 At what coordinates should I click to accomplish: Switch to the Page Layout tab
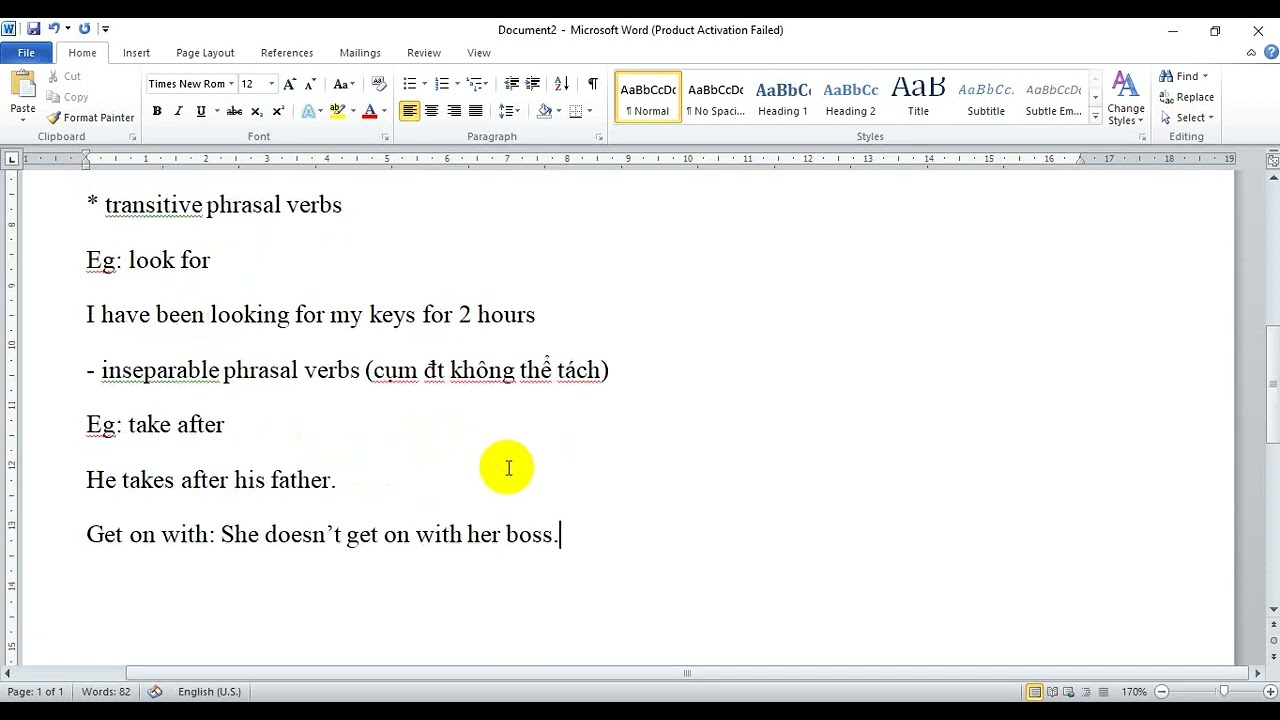click(205, 53)
